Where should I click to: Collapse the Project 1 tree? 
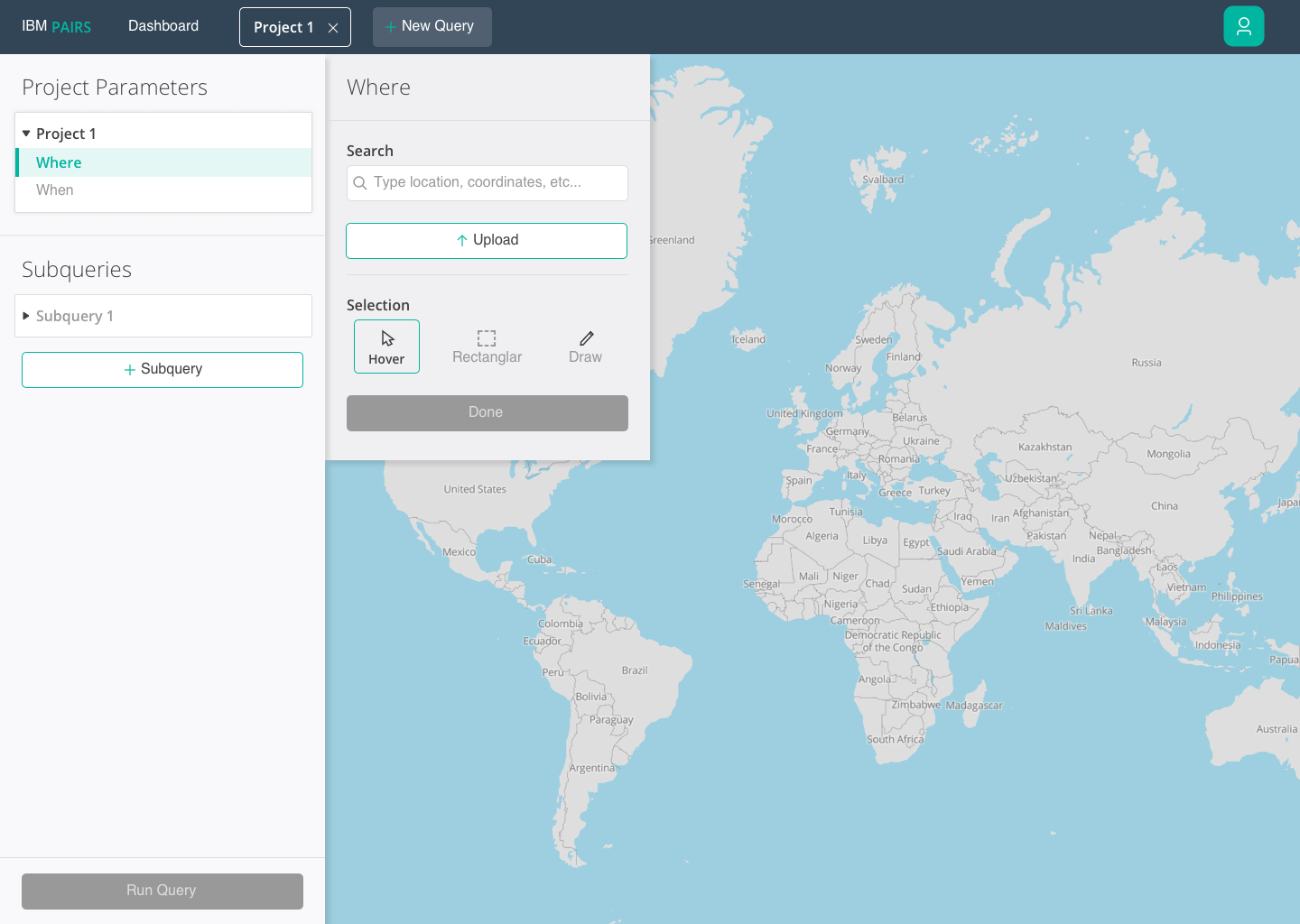click(x=26, y=133)
